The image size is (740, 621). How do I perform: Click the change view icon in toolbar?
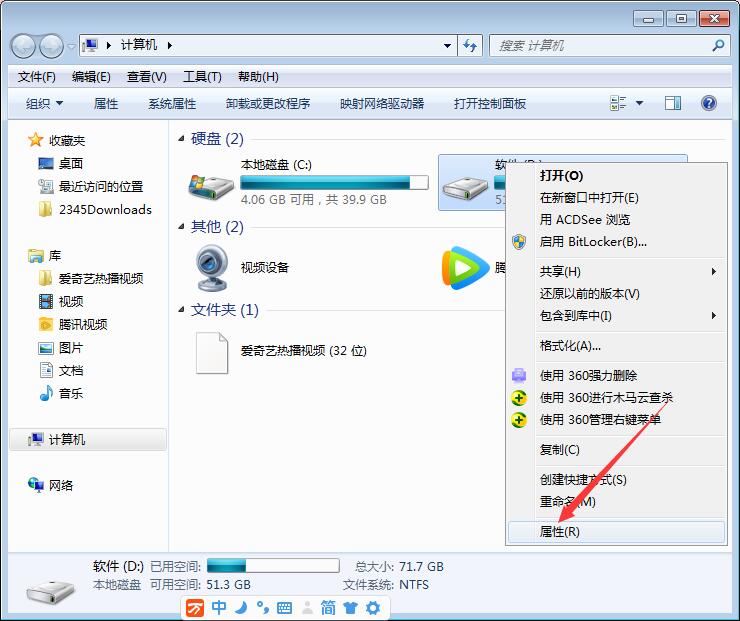(x=618, y=103)
